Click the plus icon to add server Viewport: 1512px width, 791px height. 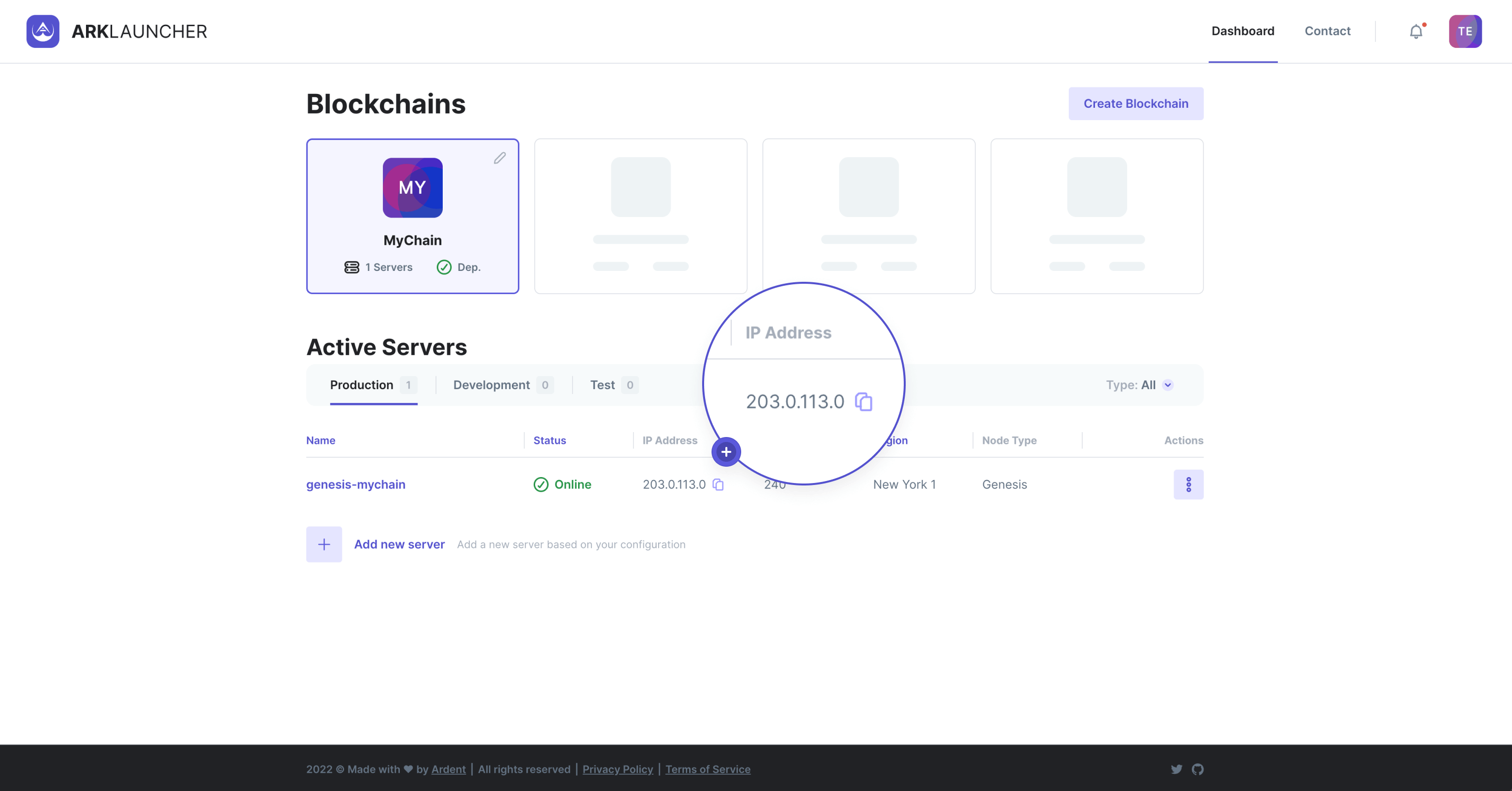pos(324,544)
